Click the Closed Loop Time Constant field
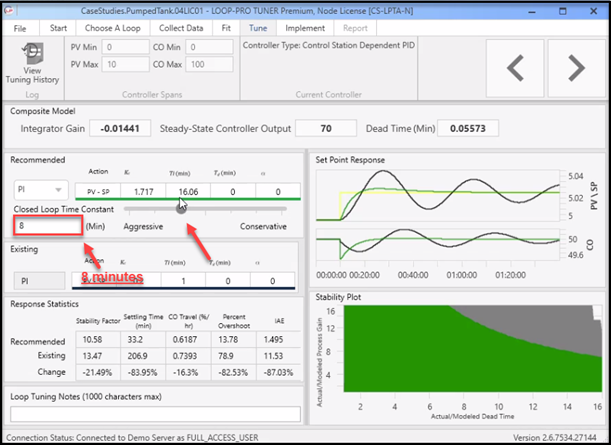The image size is (611, 445). tap(46, 227)
